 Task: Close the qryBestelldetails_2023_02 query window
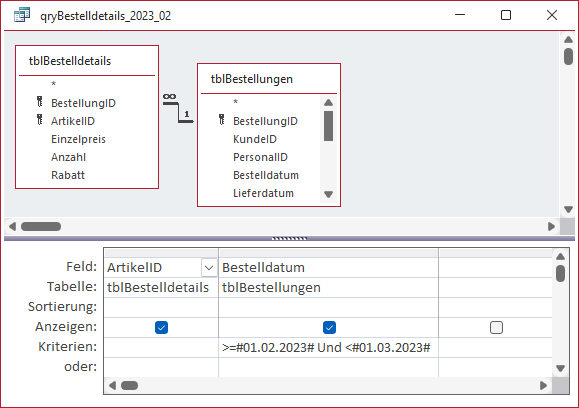coord(552,15)
